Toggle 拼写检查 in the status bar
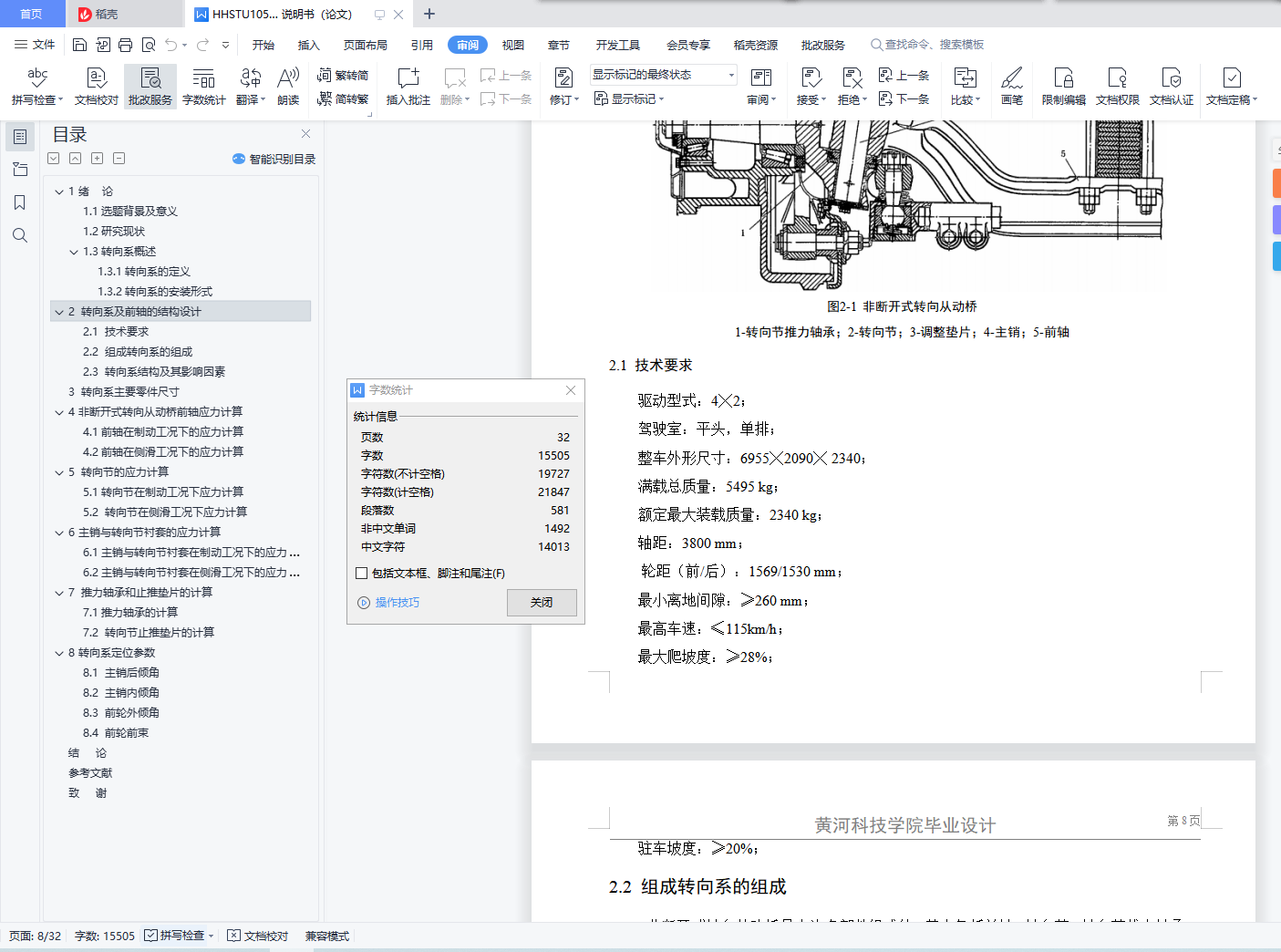 point(180,936)
